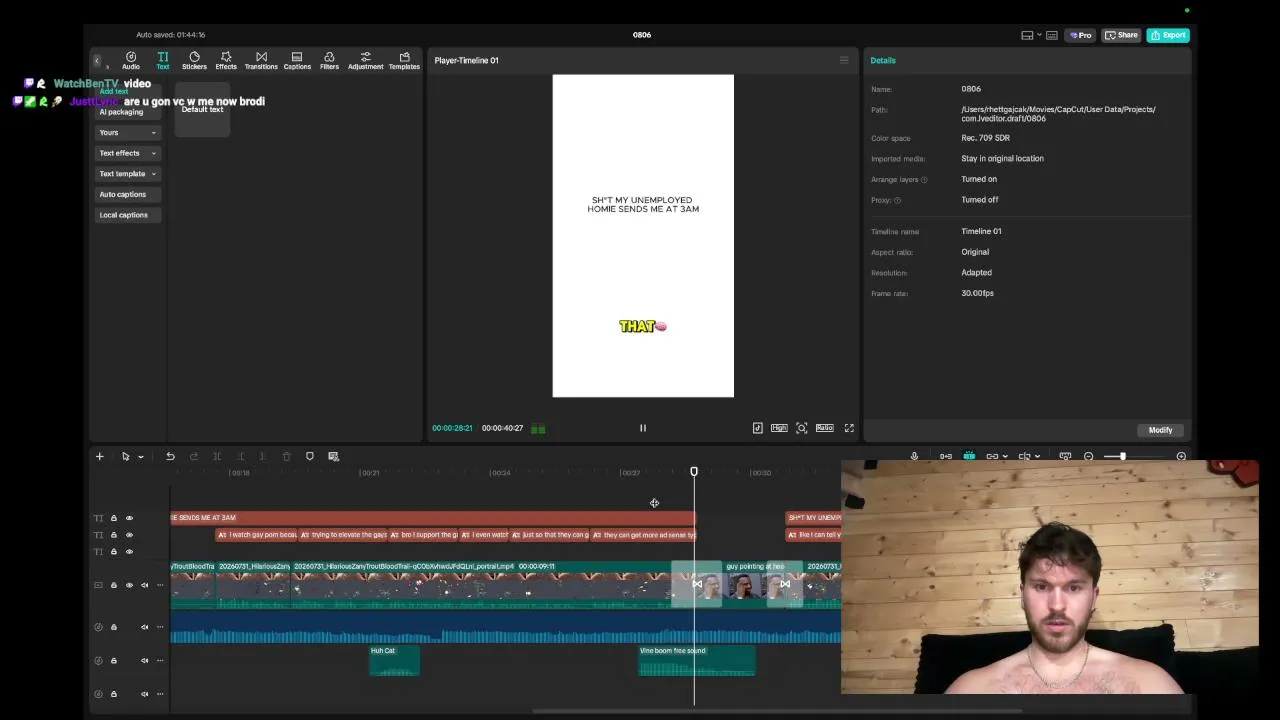Select the 'I watch gay porn' caption clip
Screen dimensions: 1280x720
[x=257, y=535]
